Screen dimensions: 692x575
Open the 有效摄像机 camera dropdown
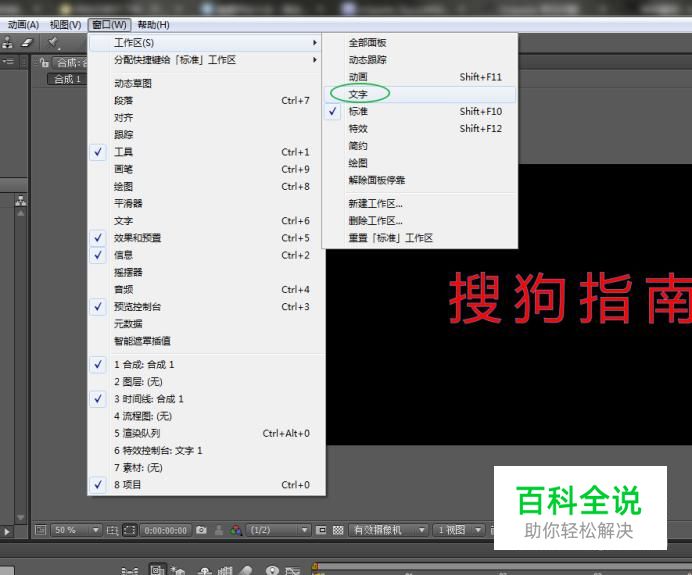coord(389,530)
